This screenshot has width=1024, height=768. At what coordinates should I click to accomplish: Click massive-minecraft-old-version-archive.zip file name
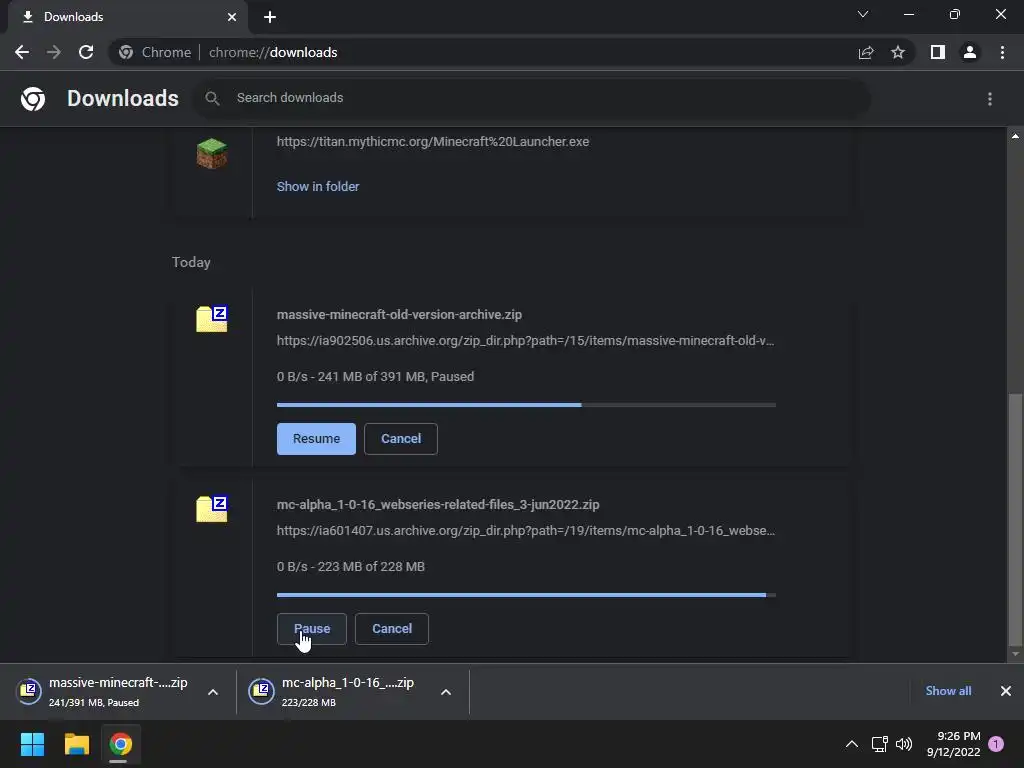pos(399,315)
